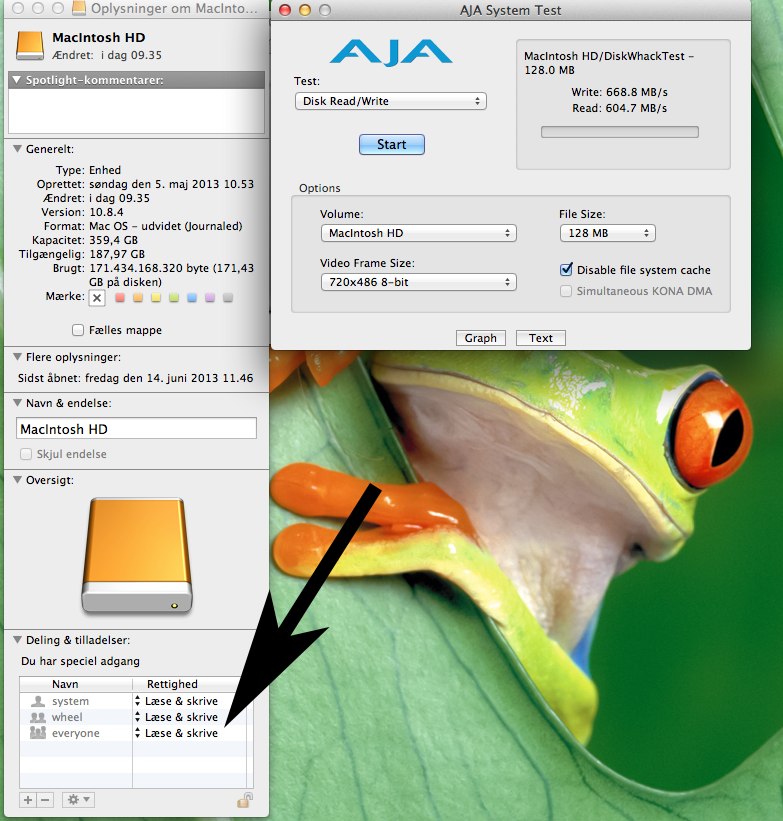Open the Test dropdown showing Disk Read/Write
The image size is (783, 821).
pos(391,101)
